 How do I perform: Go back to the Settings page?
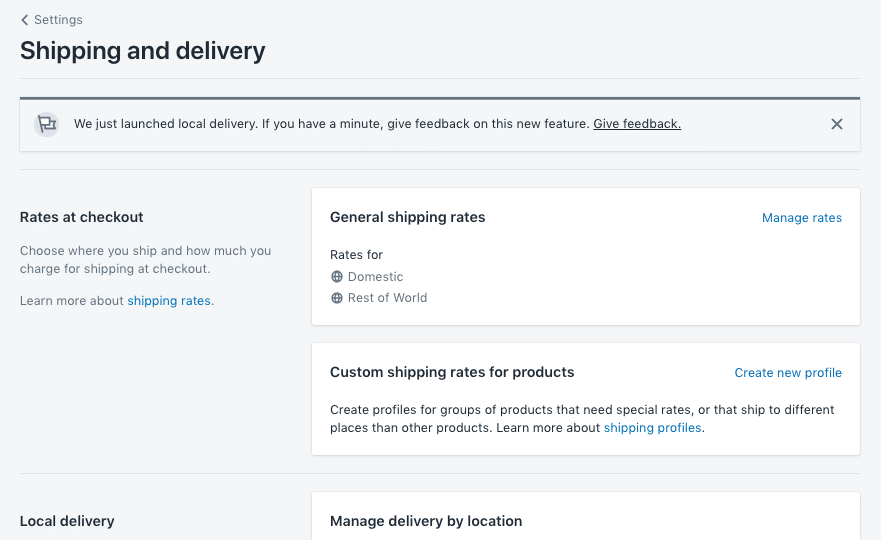(x=58, y=20)
